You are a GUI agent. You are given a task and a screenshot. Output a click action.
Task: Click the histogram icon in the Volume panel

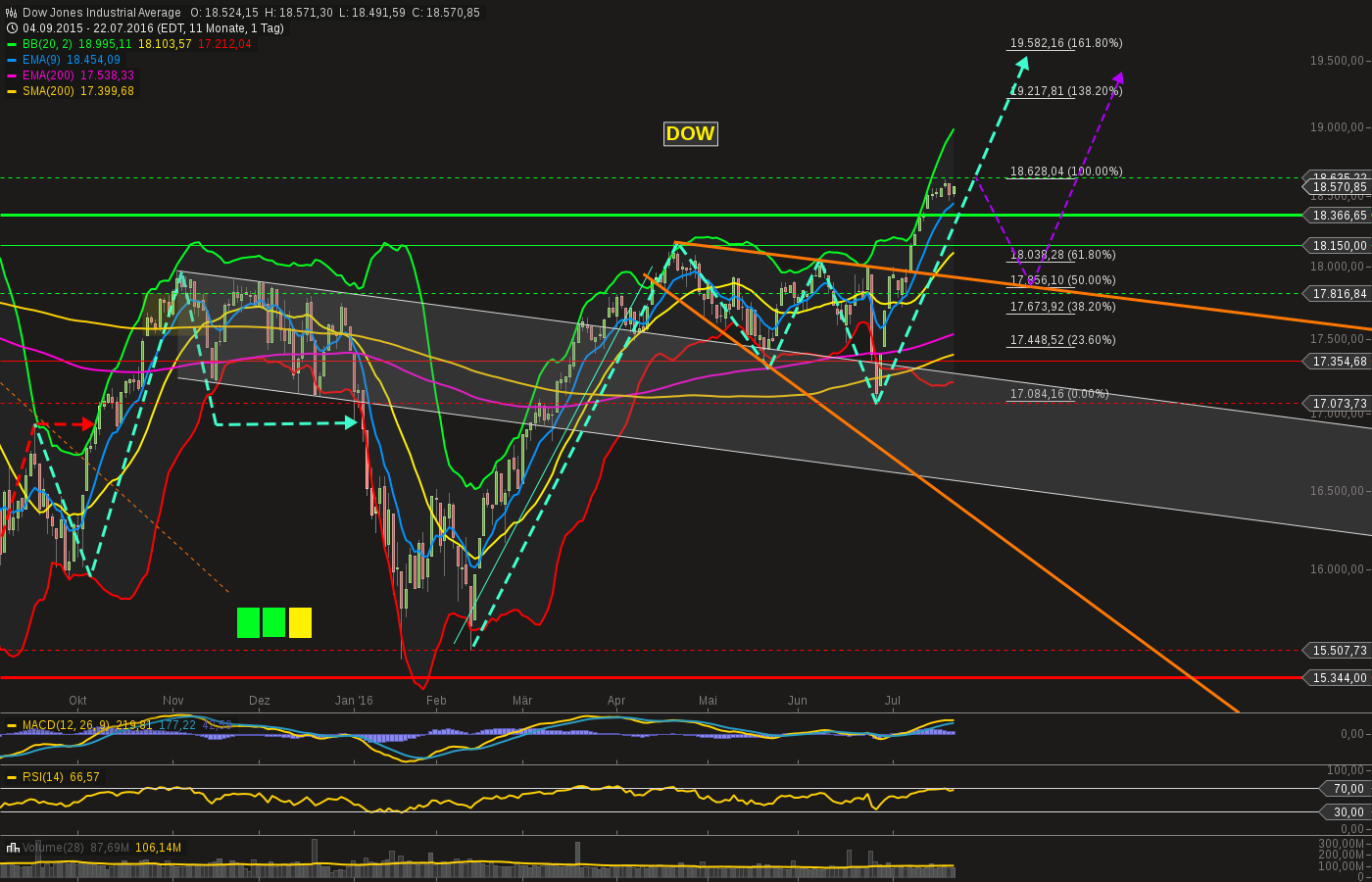12,847
